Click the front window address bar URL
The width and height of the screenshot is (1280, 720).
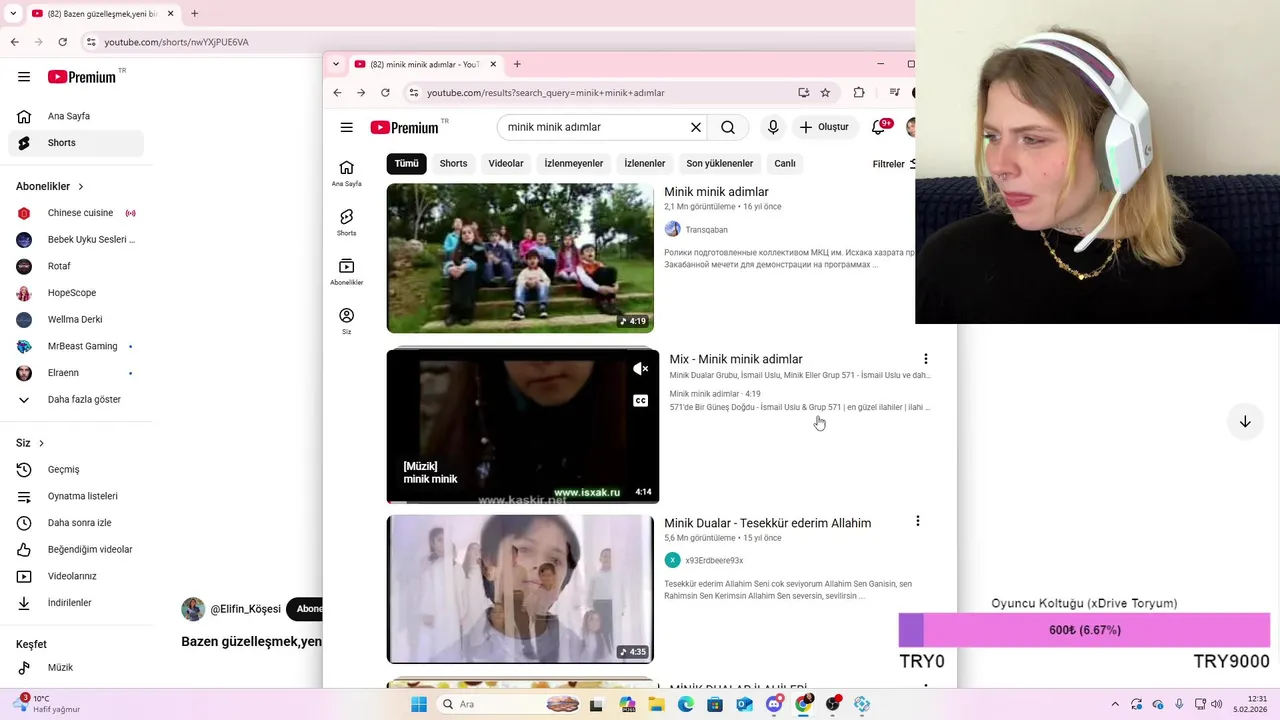point(545,93)
